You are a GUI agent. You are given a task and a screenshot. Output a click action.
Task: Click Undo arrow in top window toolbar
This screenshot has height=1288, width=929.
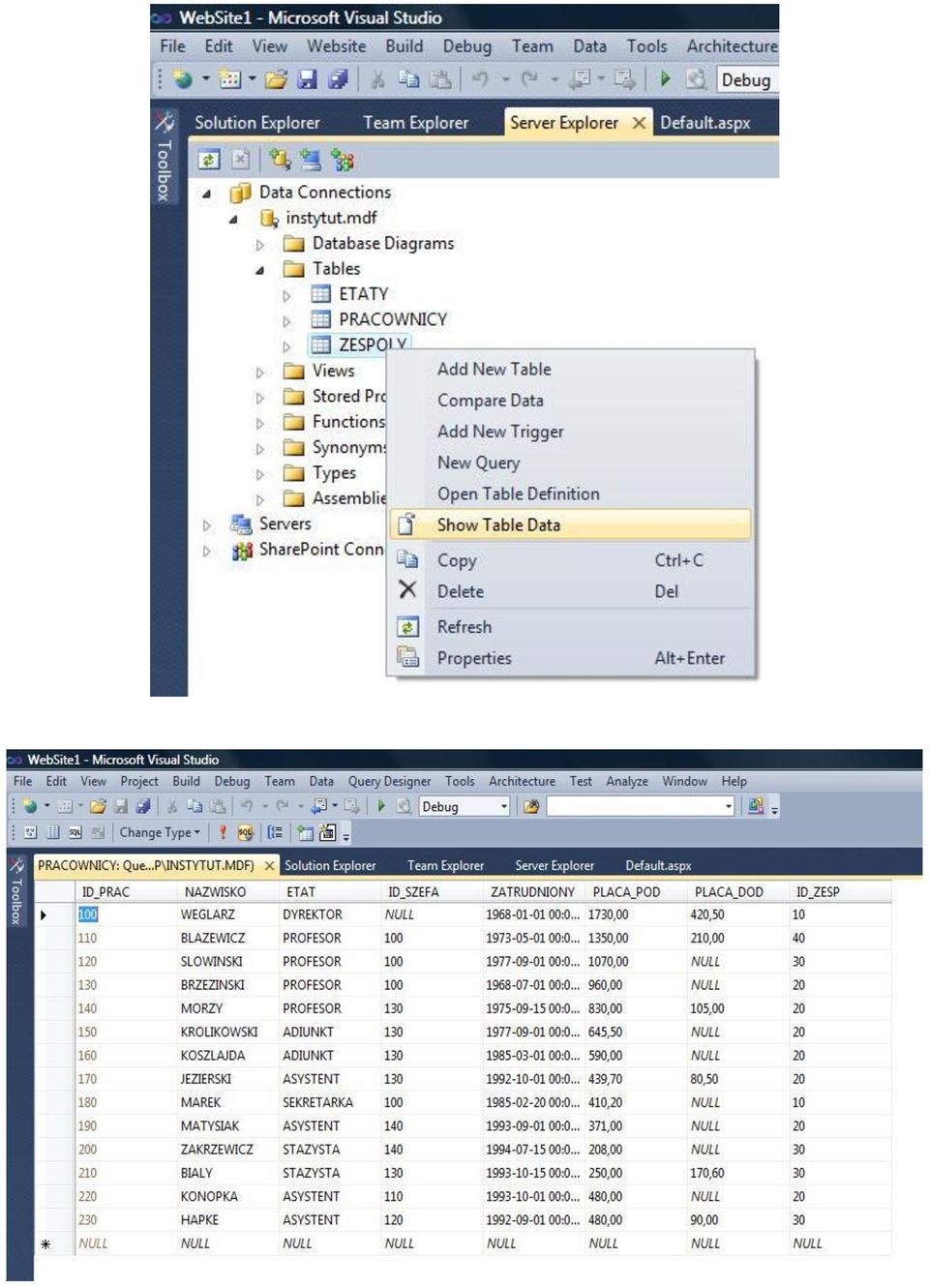(x=481, y=79)
